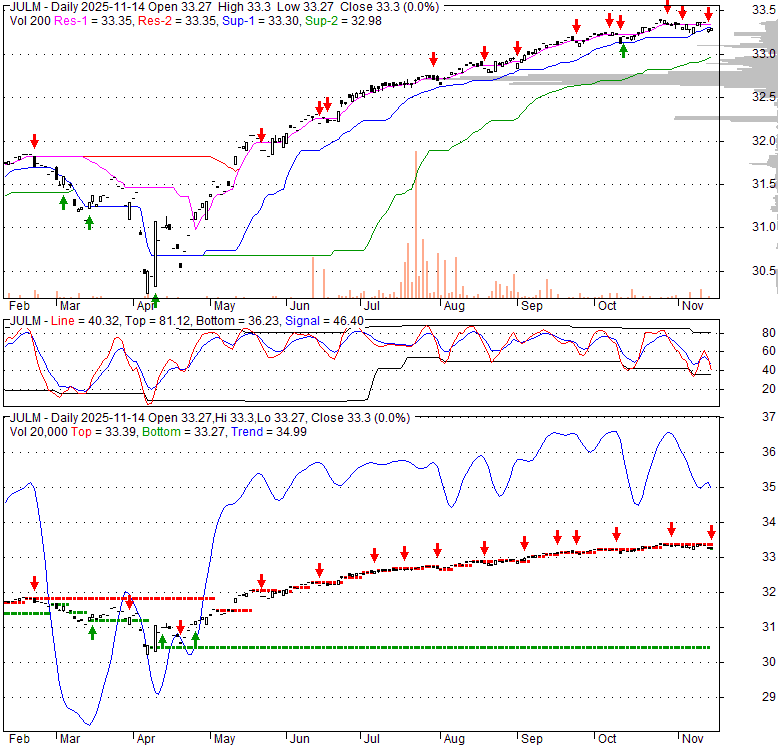Click the 35 axis label, bottom chart
This screenshot has width=780, height=745.
(x=769, y=486)
